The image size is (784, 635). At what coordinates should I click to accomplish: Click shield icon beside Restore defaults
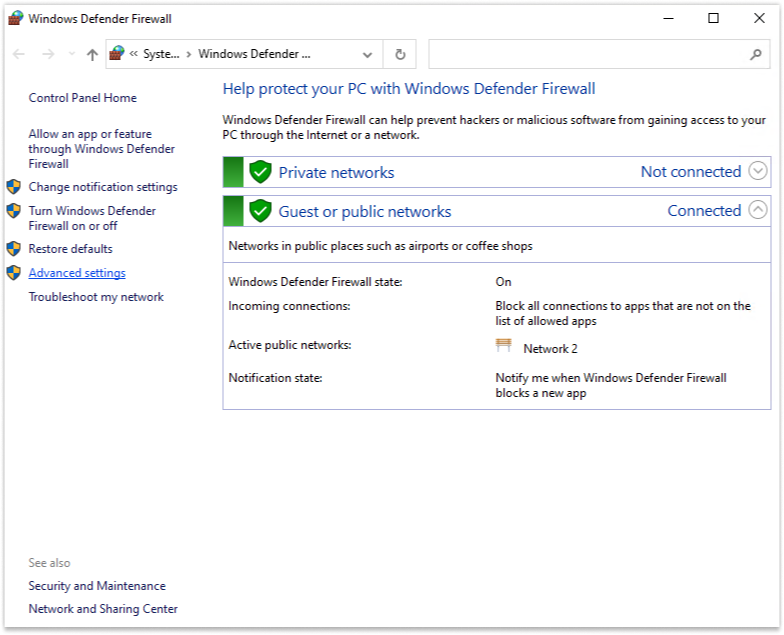[x=14, y=248]
